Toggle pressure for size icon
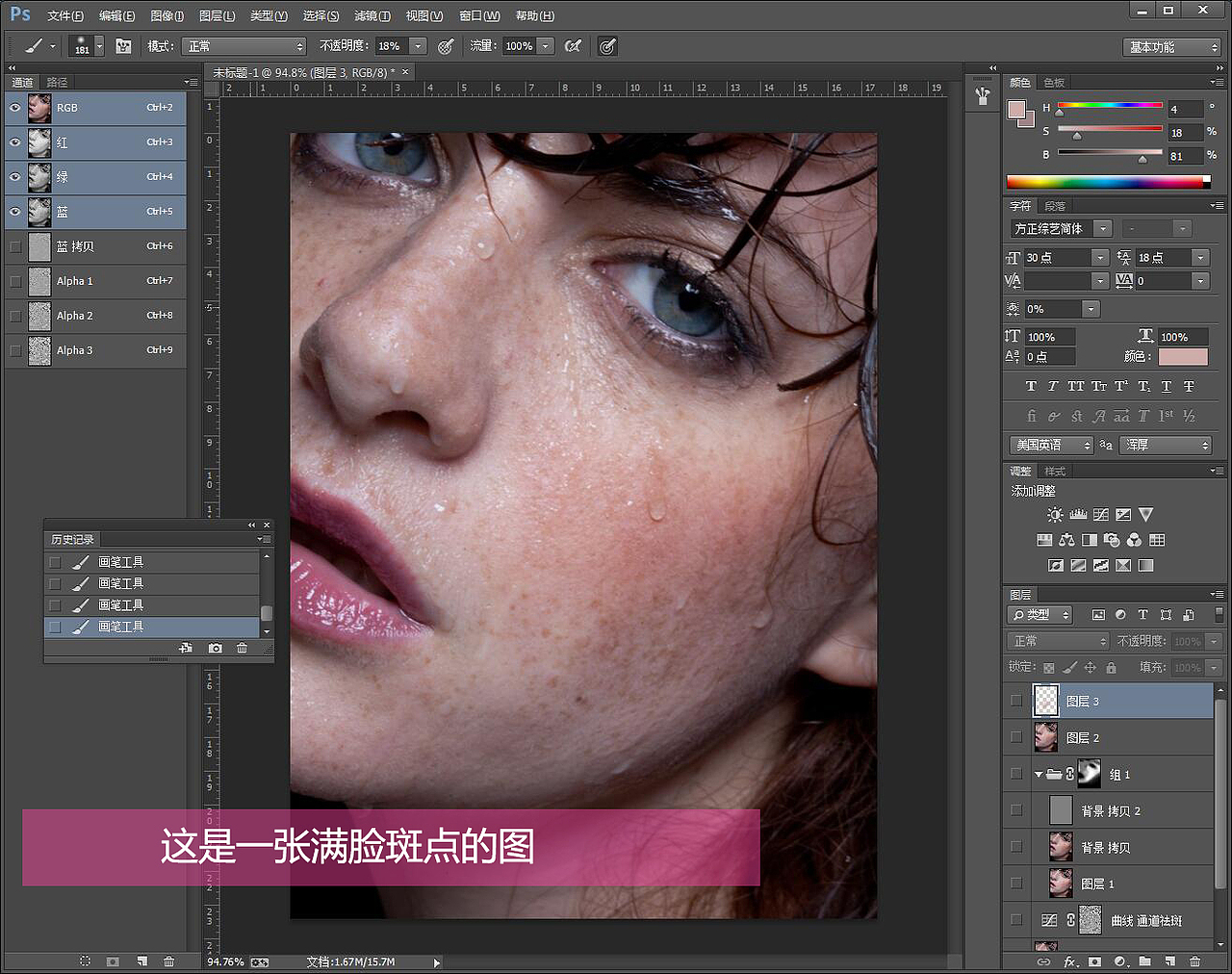The height and width of the screenshot is (974, 1232). (607, 46)
